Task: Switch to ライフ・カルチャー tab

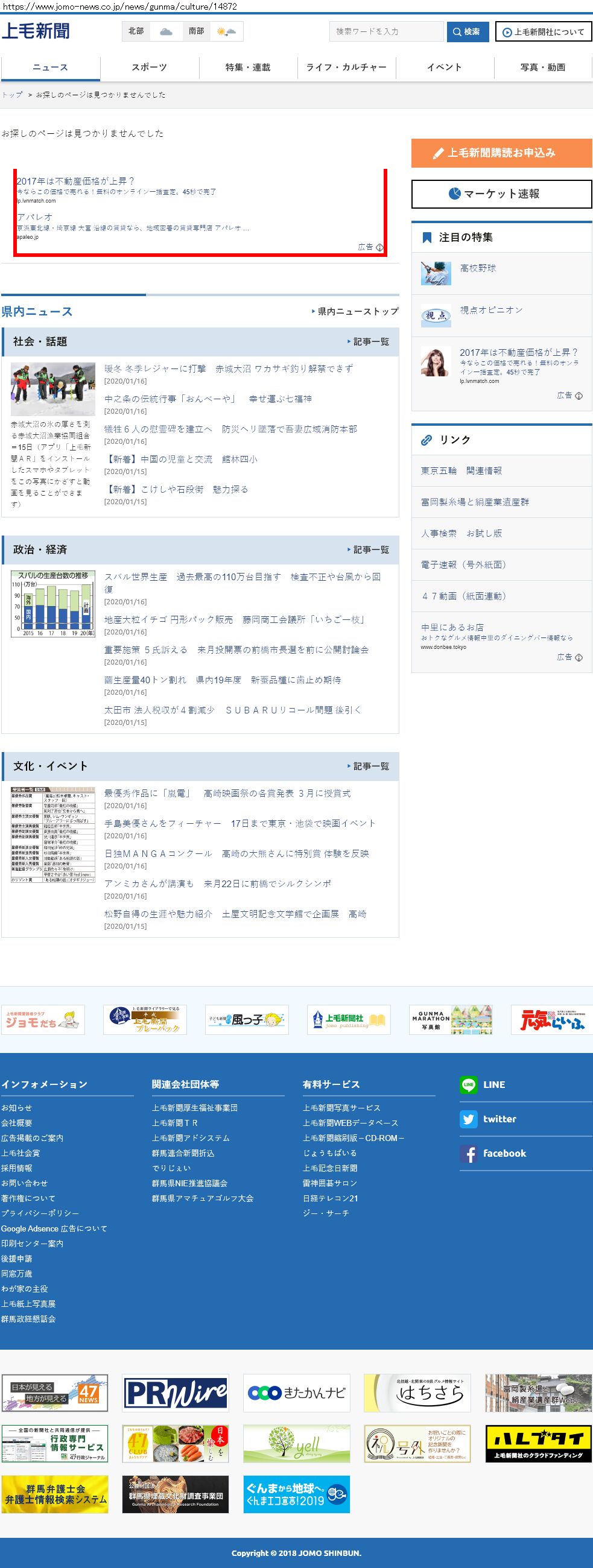Action: (346, 68)
